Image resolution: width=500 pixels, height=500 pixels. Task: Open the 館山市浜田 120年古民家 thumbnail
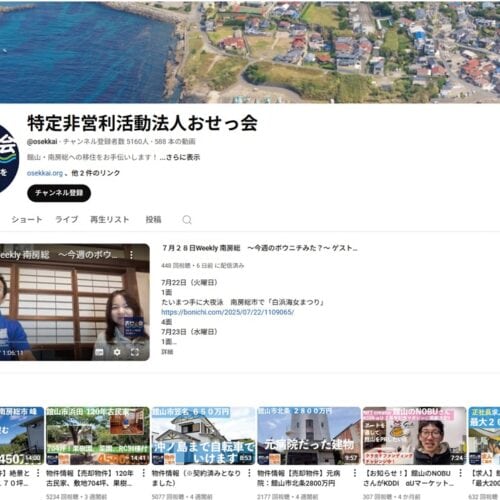(98, 436)
